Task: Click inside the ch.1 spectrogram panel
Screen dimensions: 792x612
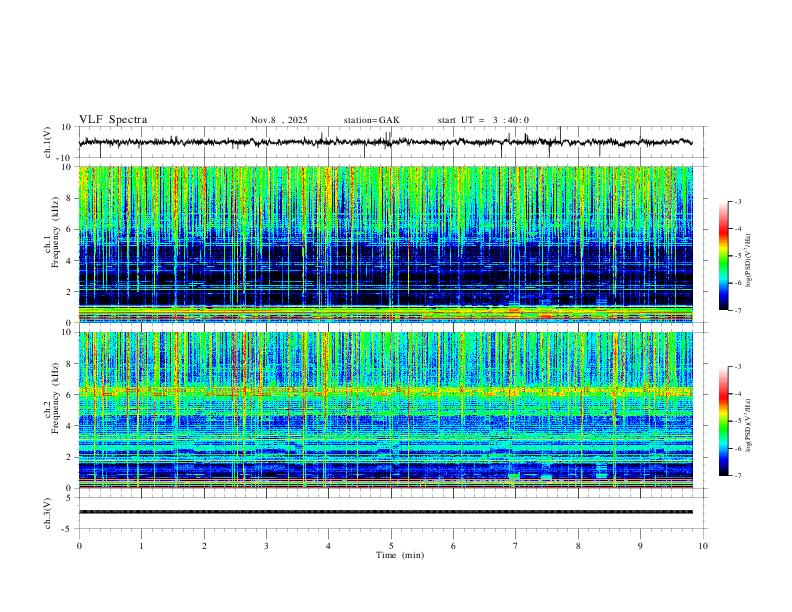Action: click(x=385, y=244)
